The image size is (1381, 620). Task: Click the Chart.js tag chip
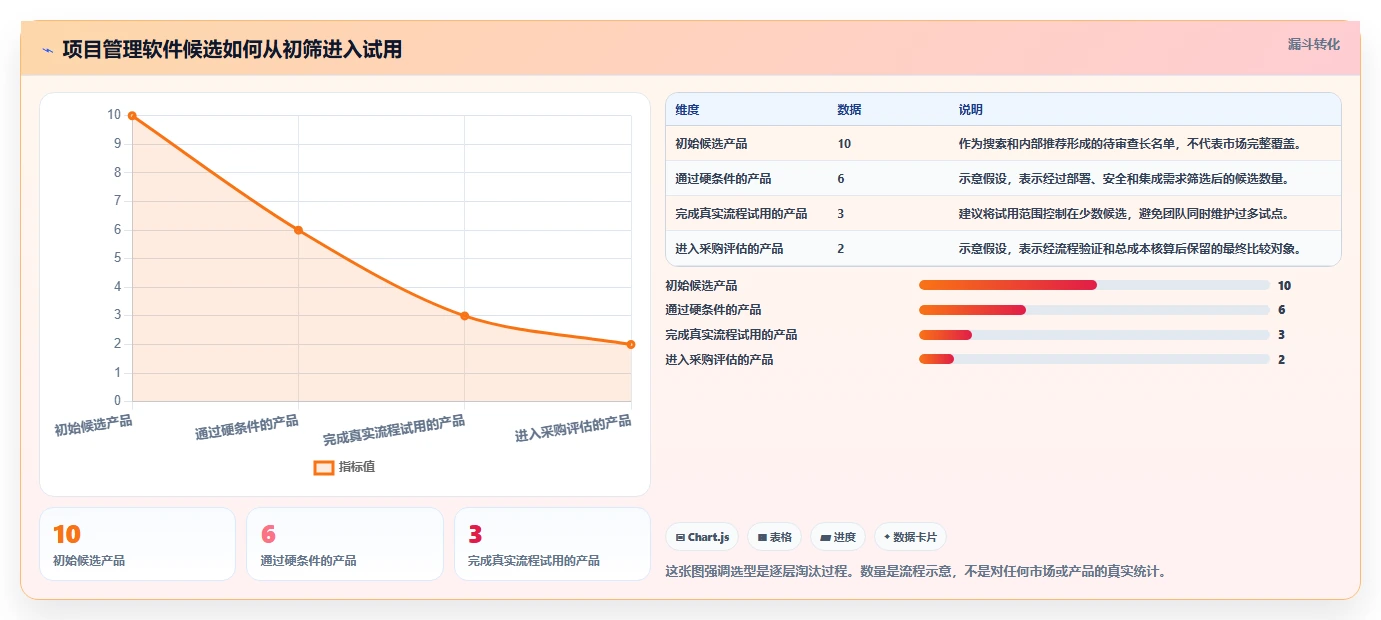pyautogui.click(x=702, y=537)
